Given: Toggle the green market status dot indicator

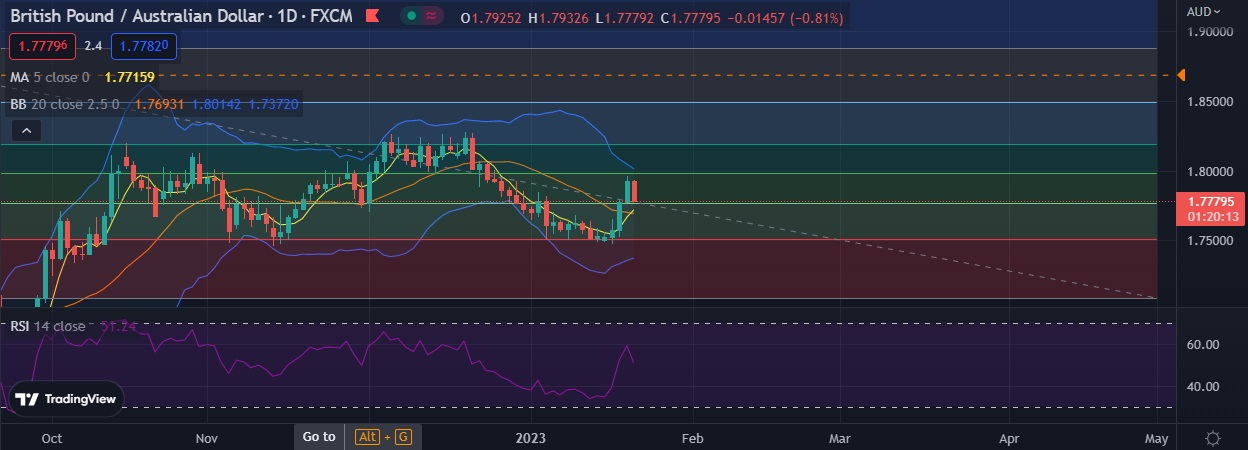Looking at the screenshot, I should click(413, 18).
